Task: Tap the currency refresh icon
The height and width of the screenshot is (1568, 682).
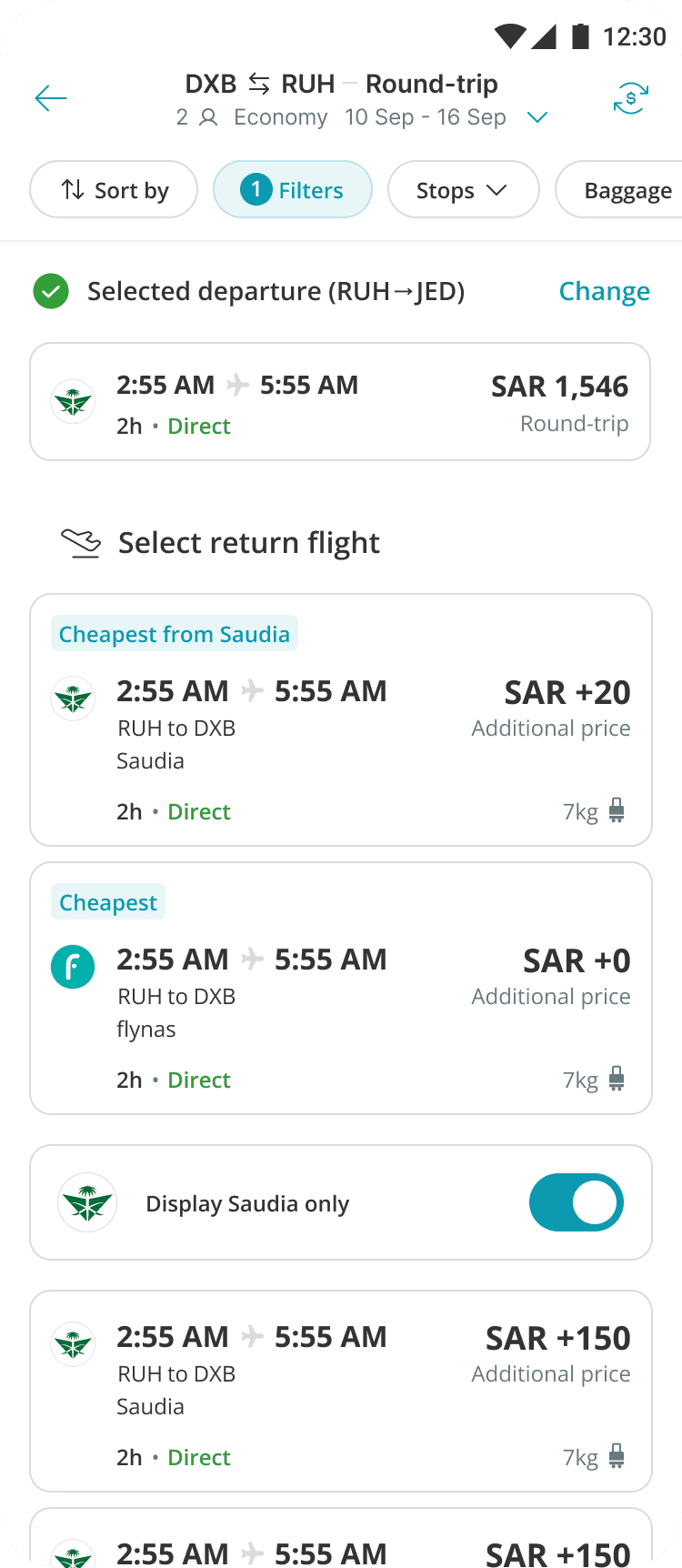Action: point(630,98)
